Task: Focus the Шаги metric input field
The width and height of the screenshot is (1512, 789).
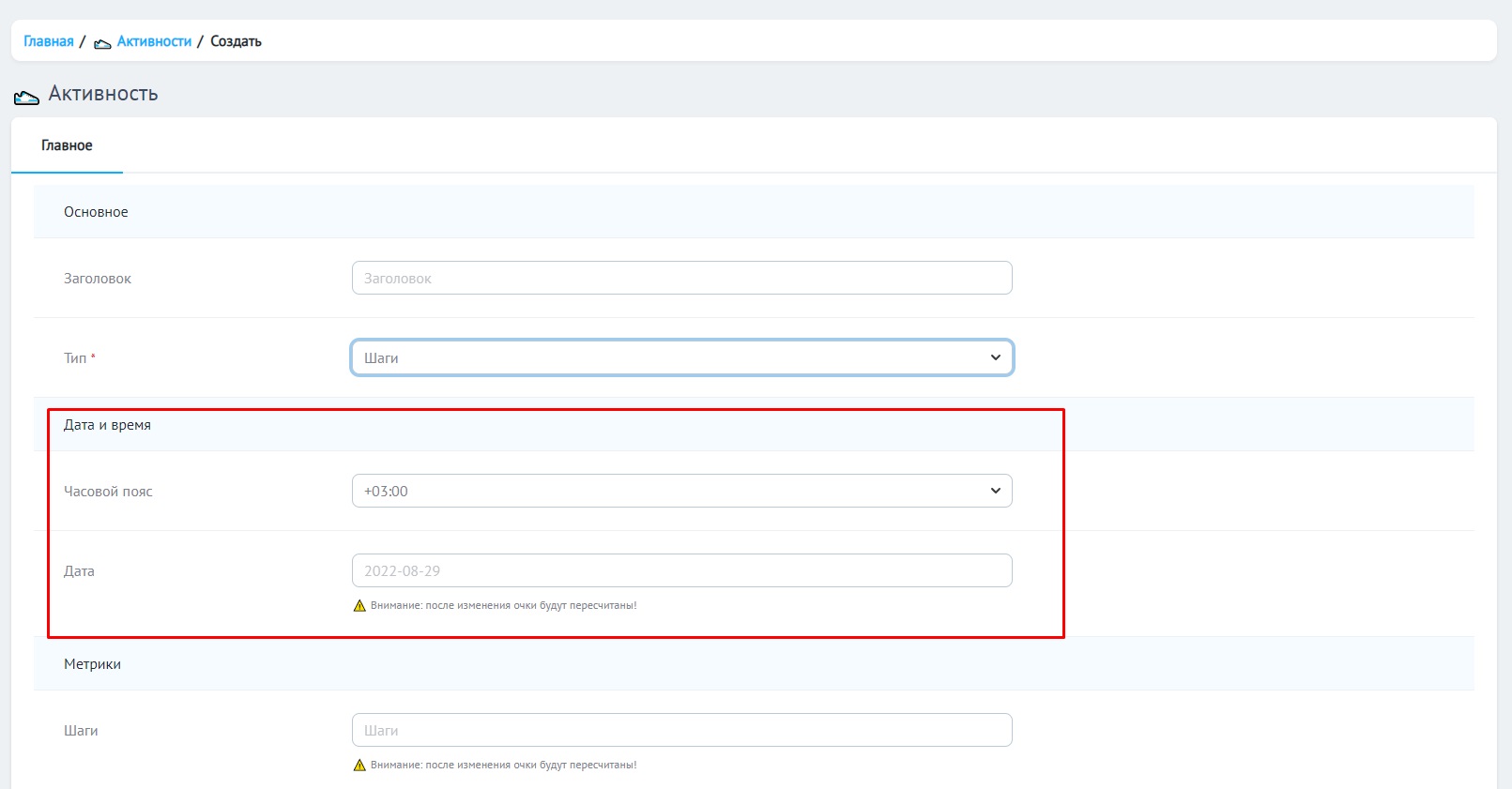Action: (x=681, y=730)
